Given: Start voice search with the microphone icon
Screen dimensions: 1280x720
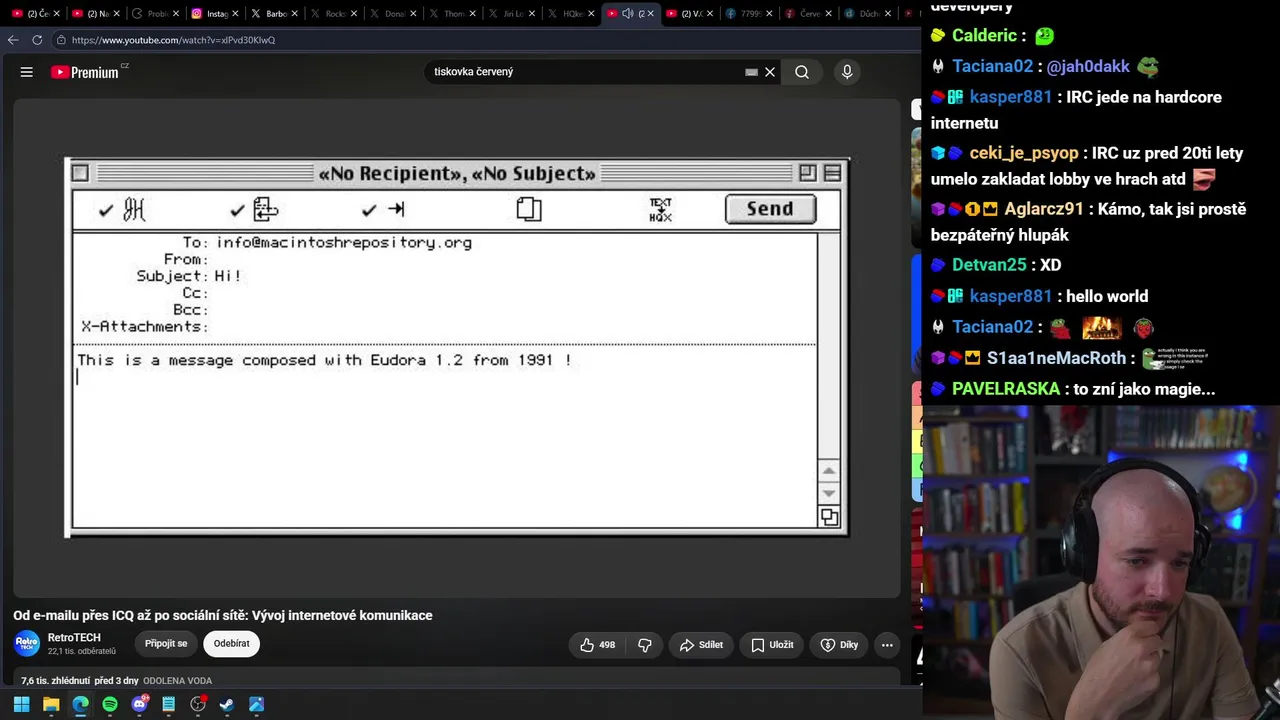Looking at the screenshot, I should coord(847,72).
